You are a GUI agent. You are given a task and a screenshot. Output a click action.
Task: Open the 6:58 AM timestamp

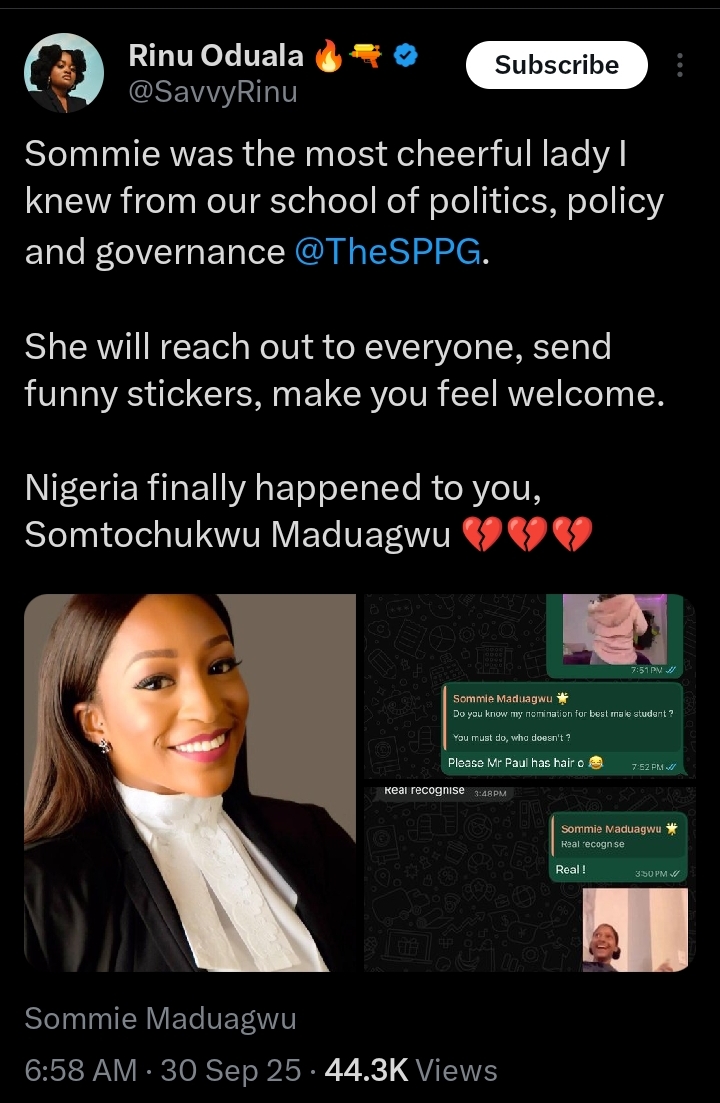[x=80, y=1070]
